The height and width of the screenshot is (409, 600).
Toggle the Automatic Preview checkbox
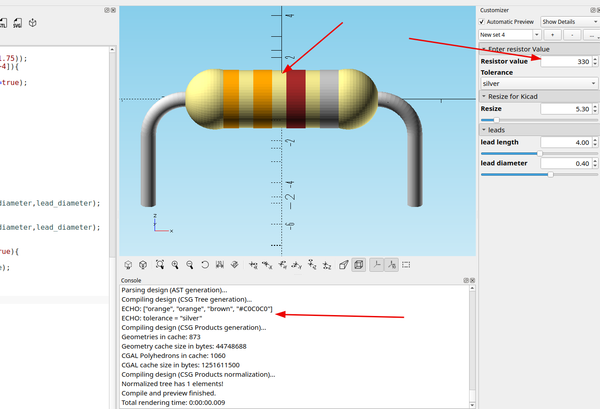(x=482, y=22)
